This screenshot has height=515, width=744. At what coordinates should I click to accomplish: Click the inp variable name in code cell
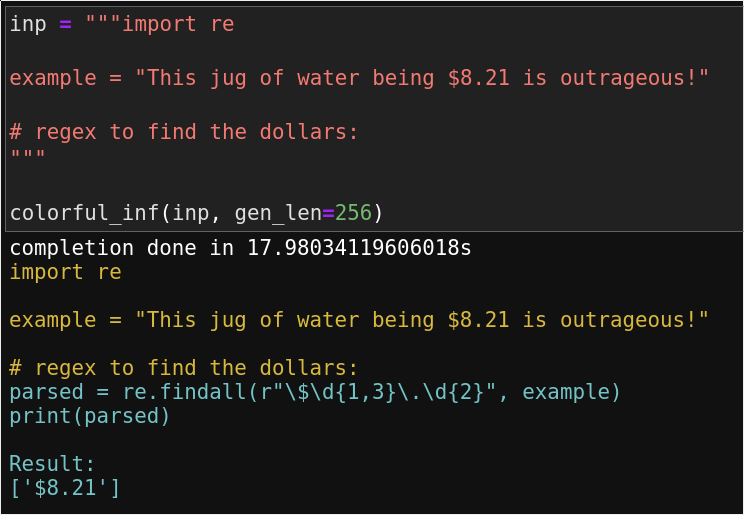[x=28, y=24]
